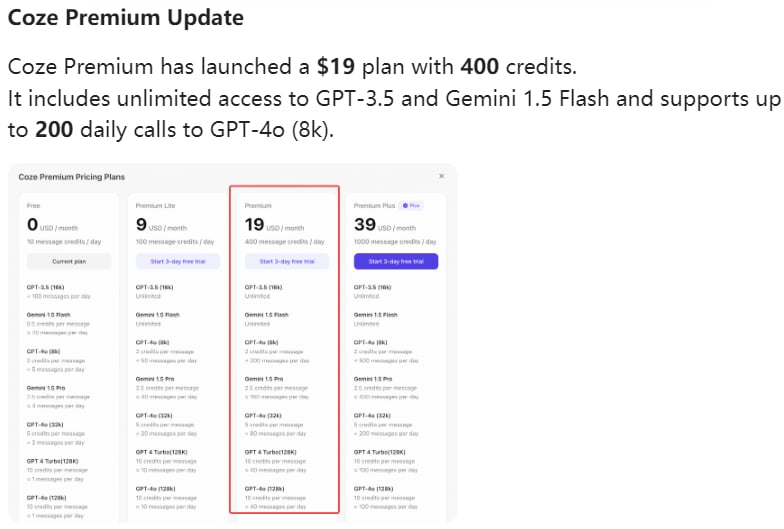Start 3-day free trial for Premium Lite
This screenshot has height=529, width=784.
click(178, 262)
